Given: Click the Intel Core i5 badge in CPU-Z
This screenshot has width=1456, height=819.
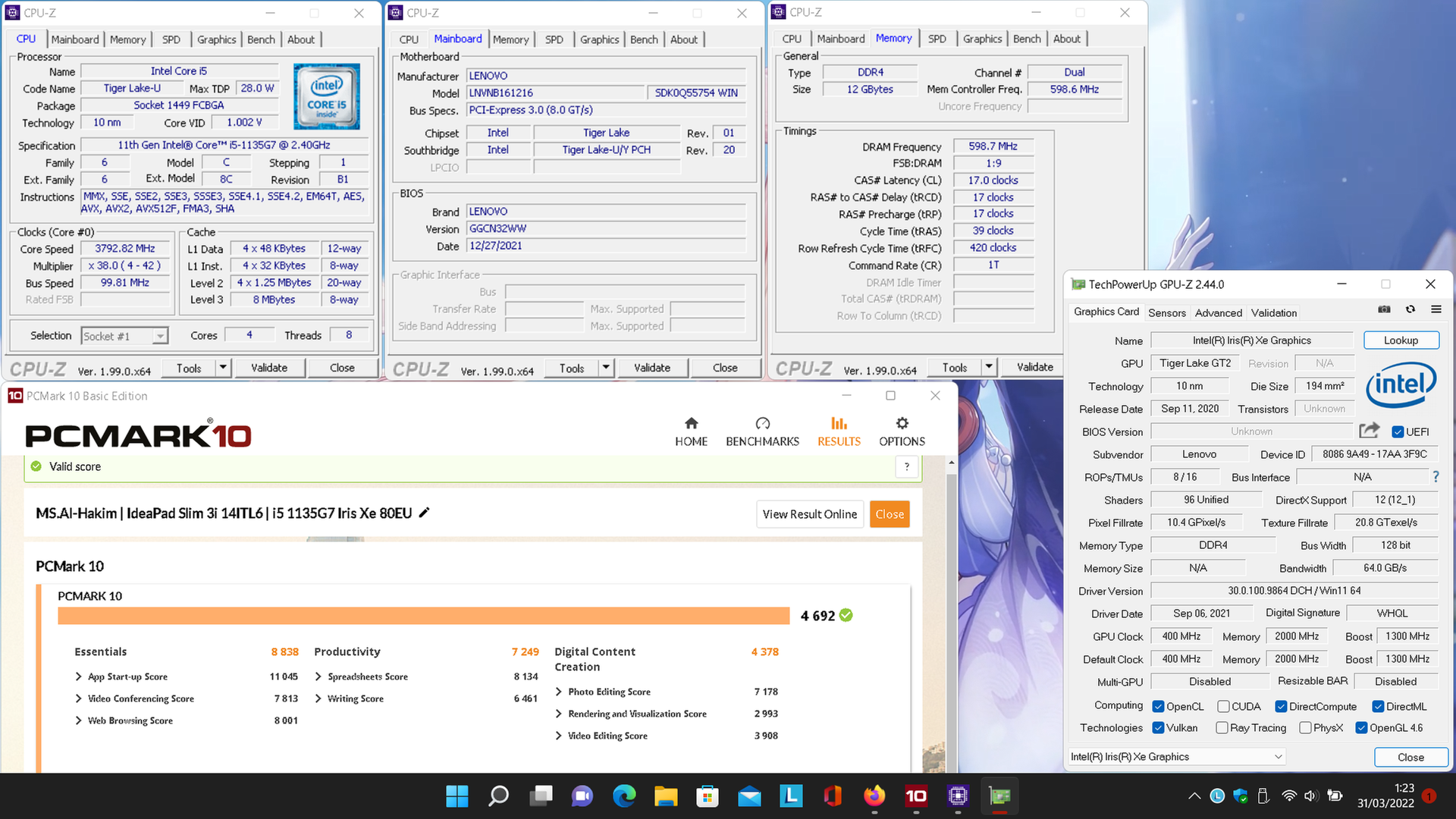Looking at the screenshot, I should 327,96.
